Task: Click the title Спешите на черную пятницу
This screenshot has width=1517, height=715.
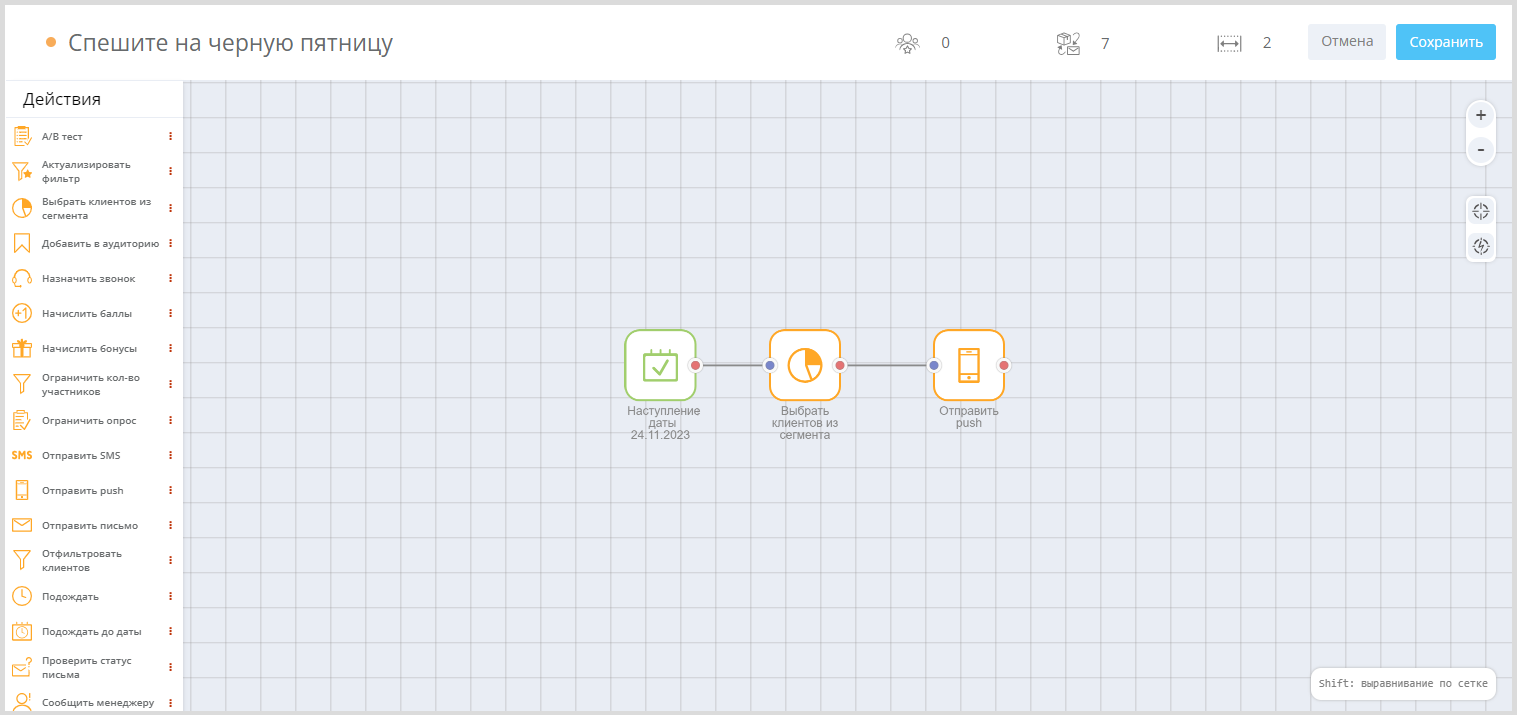Action: [x=230, y=43]
